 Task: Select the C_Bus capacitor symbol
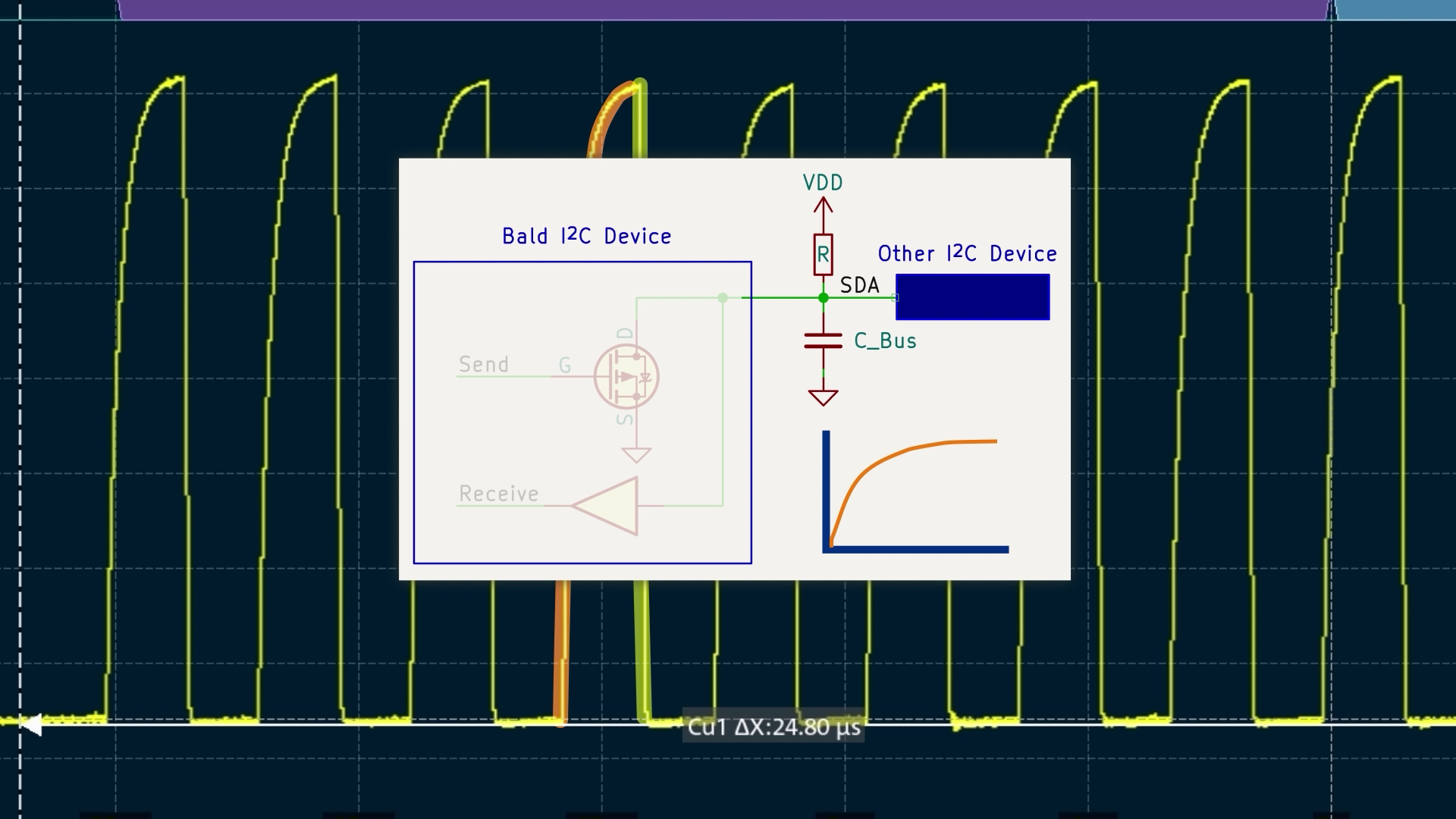823,340
